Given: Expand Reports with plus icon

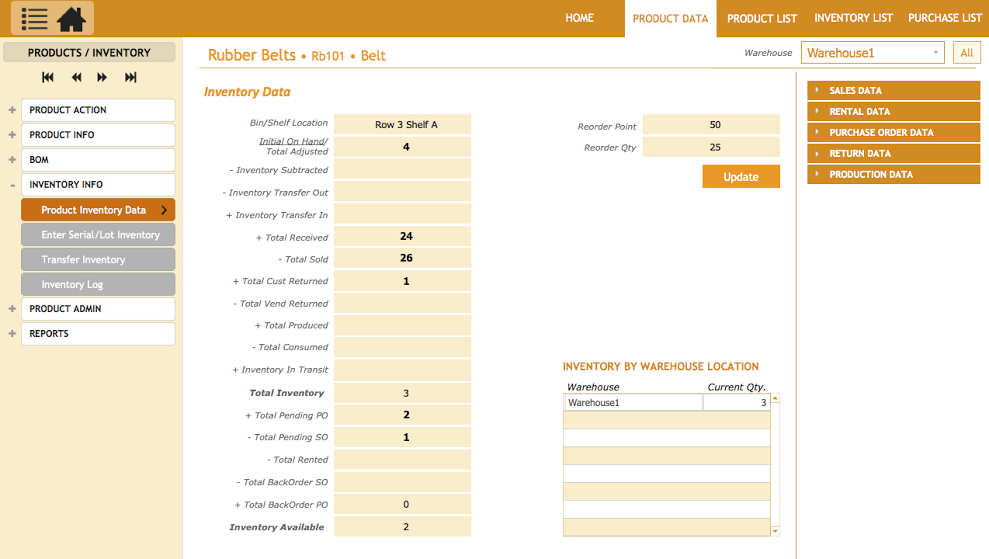Looking at the screenshot, I should pyautogui.click(x=12, y=333).
